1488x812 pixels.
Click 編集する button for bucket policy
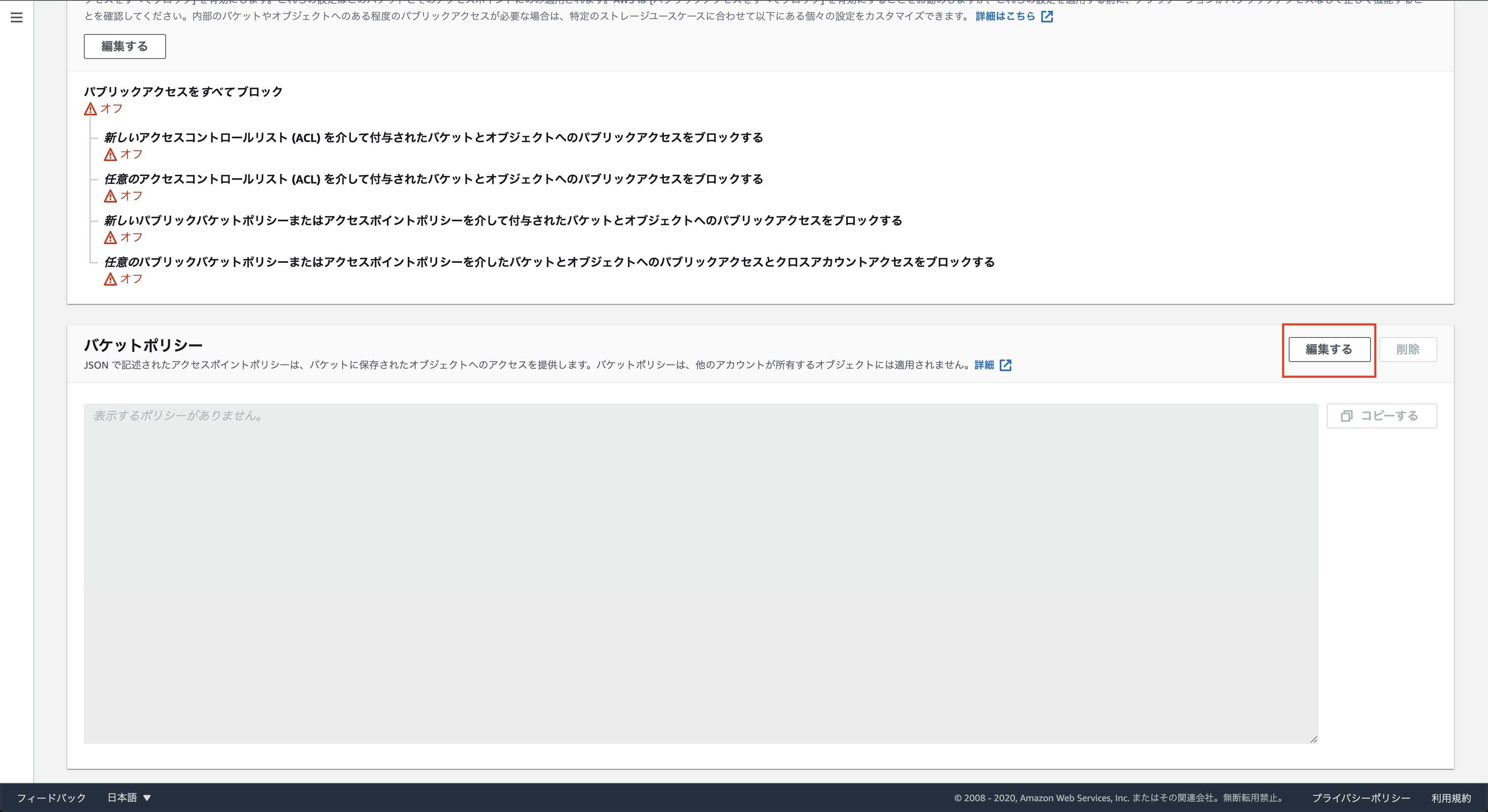[x=1329, y=350]
